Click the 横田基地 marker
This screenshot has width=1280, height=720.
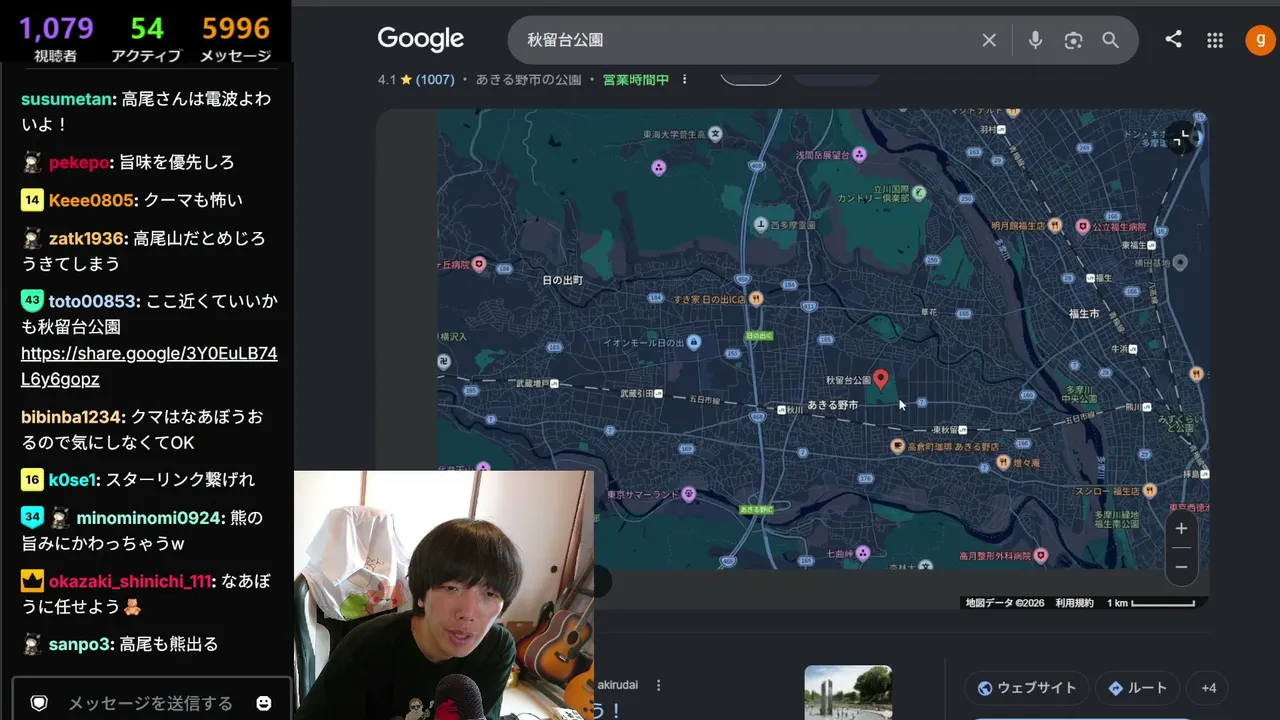click(x=1180, y=263)
